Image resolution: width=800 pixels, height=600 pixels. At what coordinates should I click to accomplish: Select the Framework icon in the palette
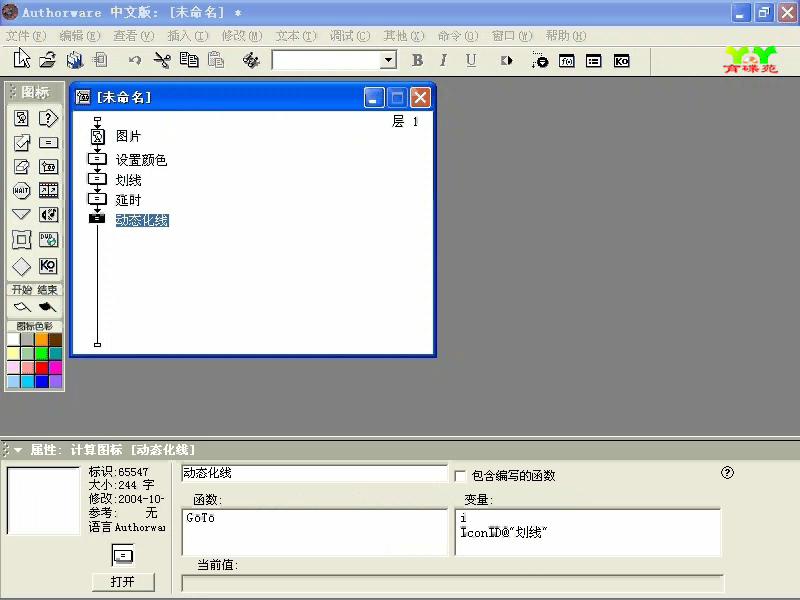click(x=21, y=239)
